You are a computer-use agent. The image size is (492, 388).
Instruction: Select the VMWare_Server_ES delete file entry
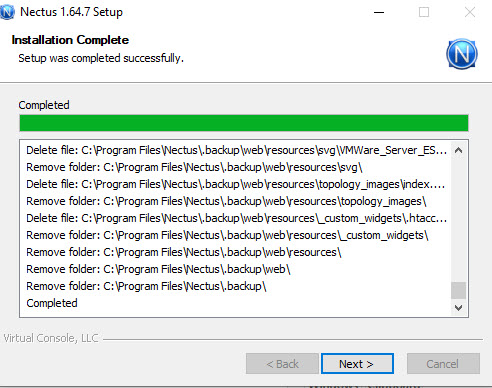(x=237, y=150)
